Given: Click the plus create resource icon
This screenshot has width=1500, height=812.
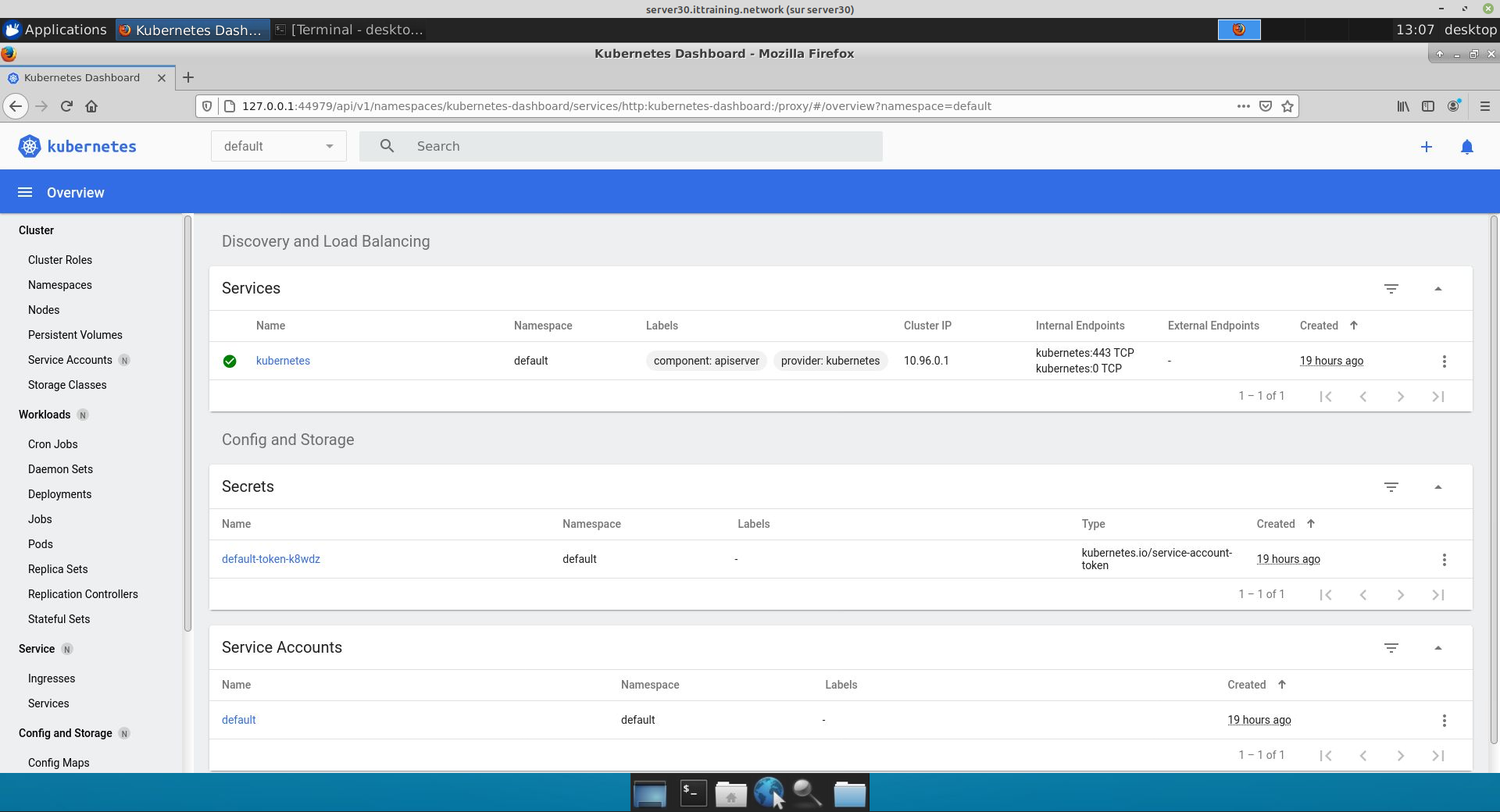Looking at the screenshot, I should pos(1426,147).
